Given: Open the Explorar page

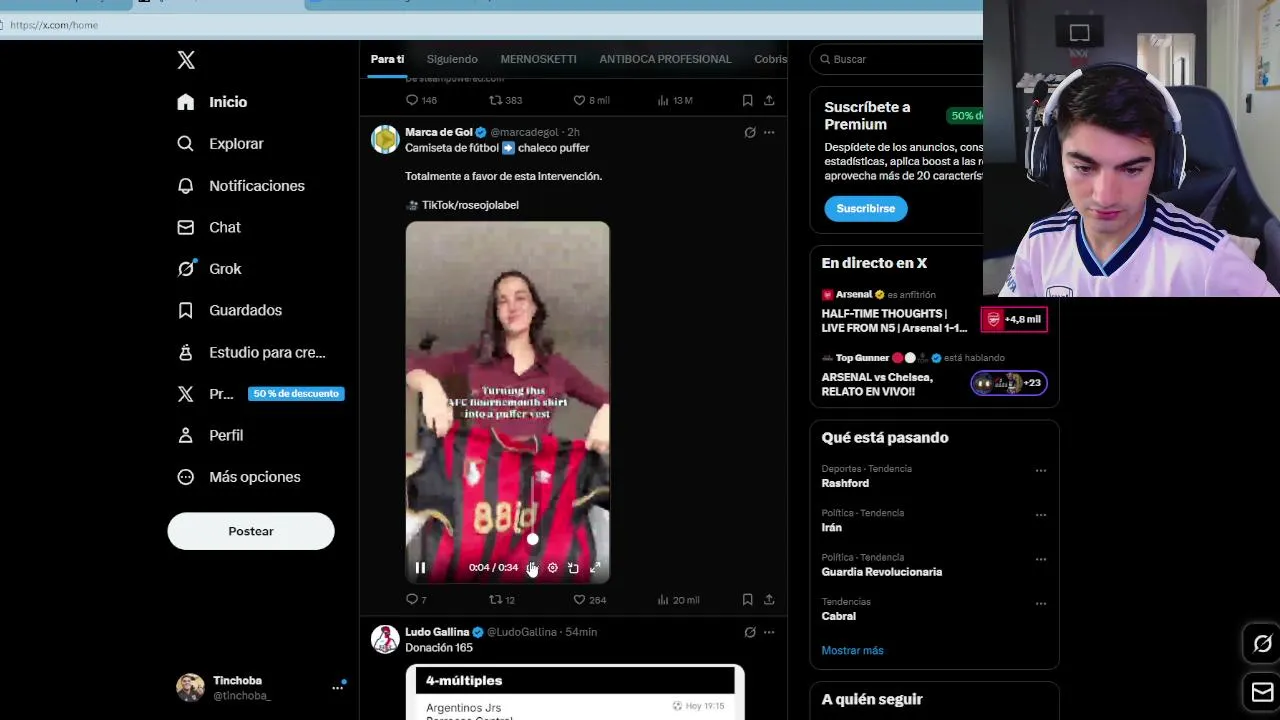Looking at the screenshot, I should pyautogui.click(x=220, y=144).
